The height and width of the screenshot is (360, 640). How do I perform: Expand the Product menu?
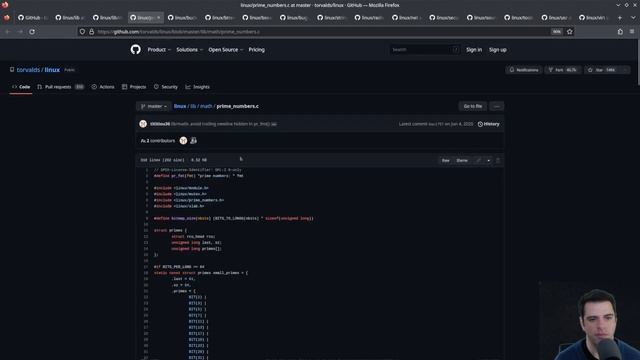(x=159, y=49)
